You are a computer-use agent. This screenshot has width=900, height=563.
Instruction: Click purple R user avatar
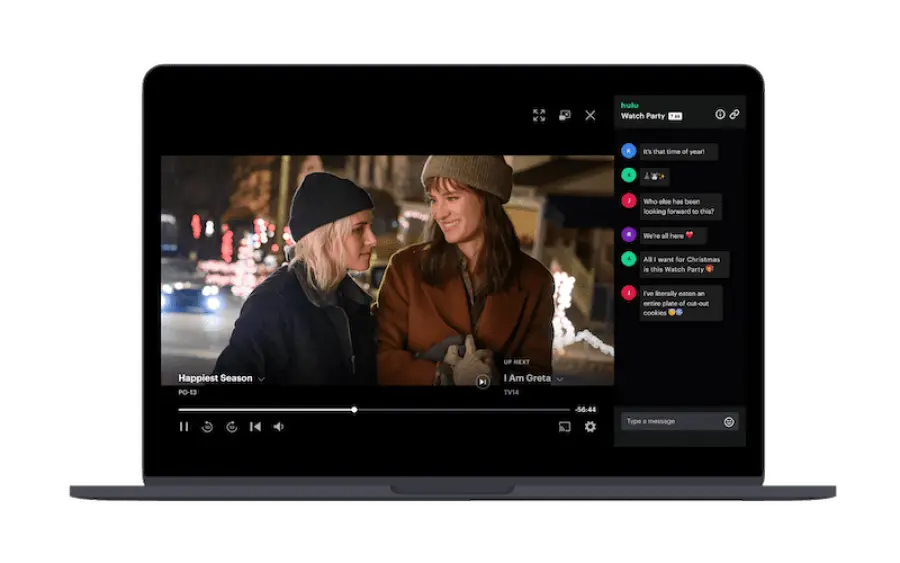pos(629,234)
